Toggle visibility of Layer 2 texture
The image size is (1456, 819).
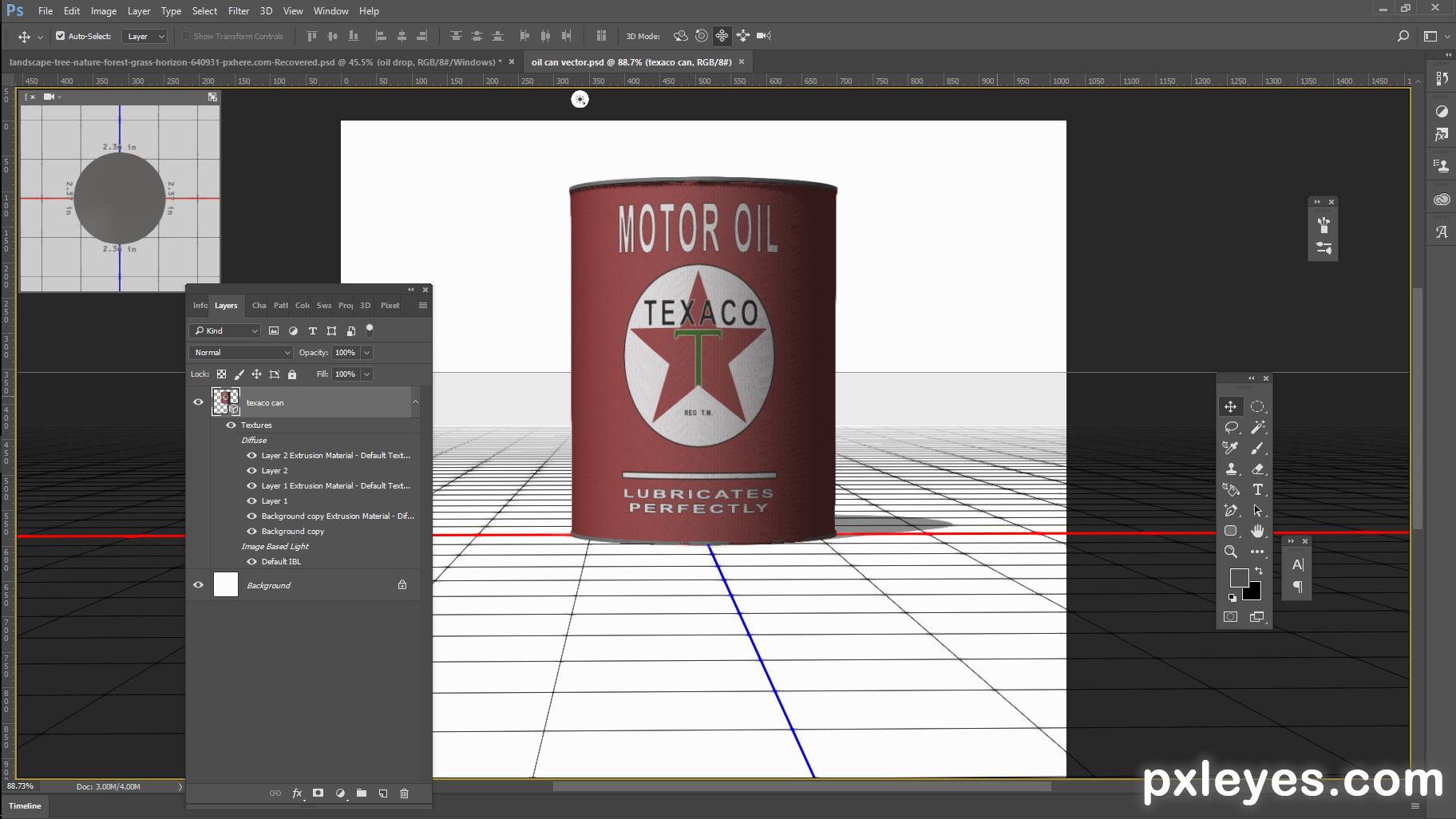[251, 471]
